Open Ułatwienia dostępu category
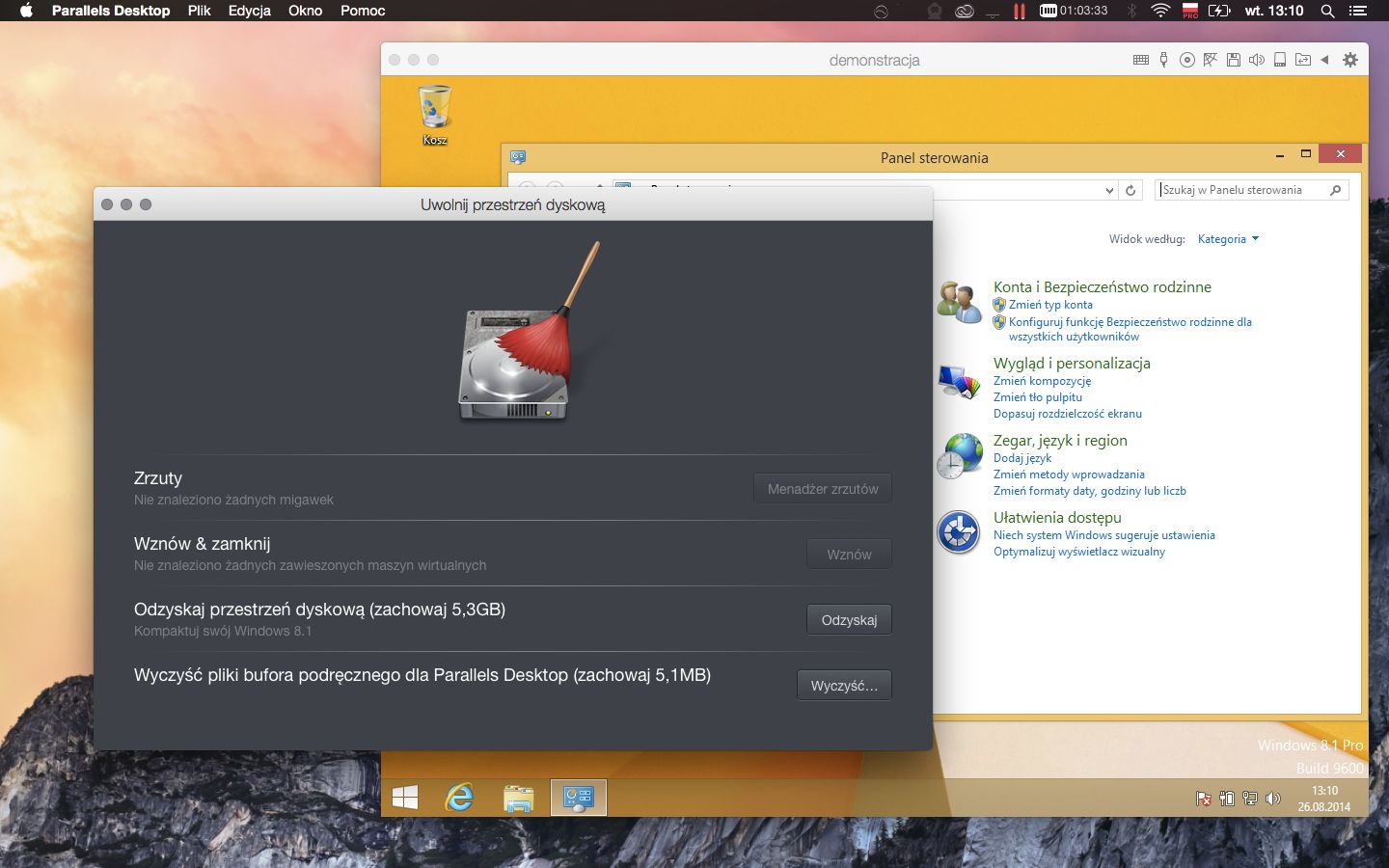This screenshot has width=1389, height=868. [1057, 518]
